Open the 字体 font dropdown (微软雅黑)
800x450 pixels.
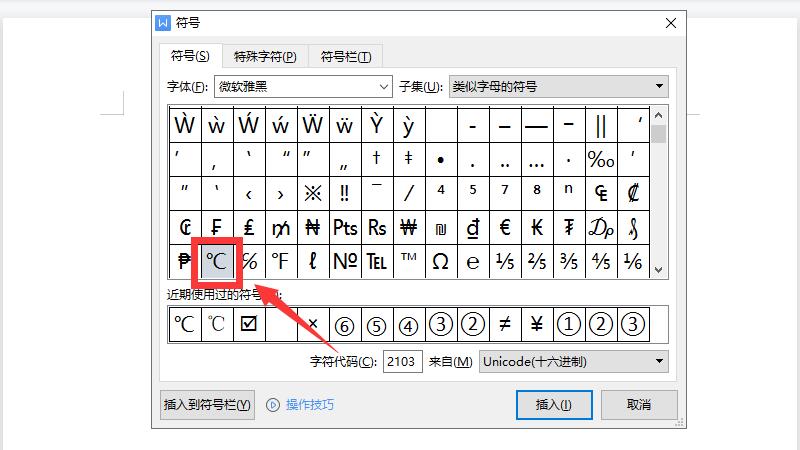(303, 87)
